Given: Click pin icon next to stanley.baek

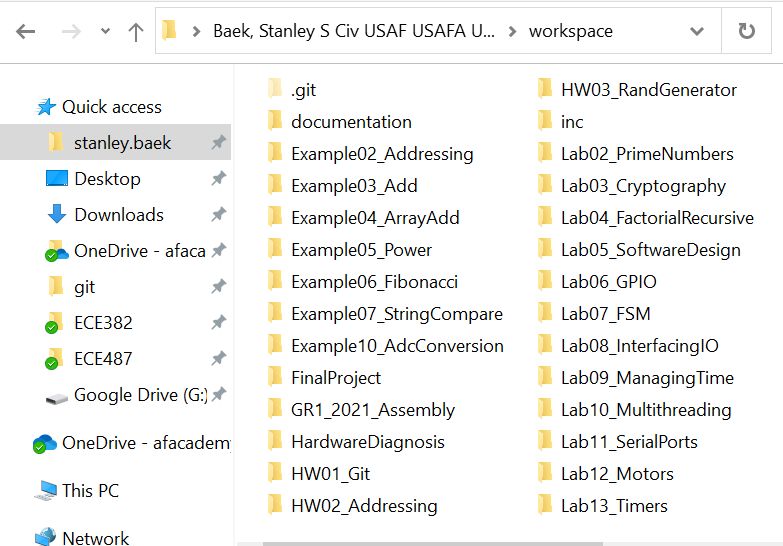Looking at the screenshot, I should [x=218, y=142].
